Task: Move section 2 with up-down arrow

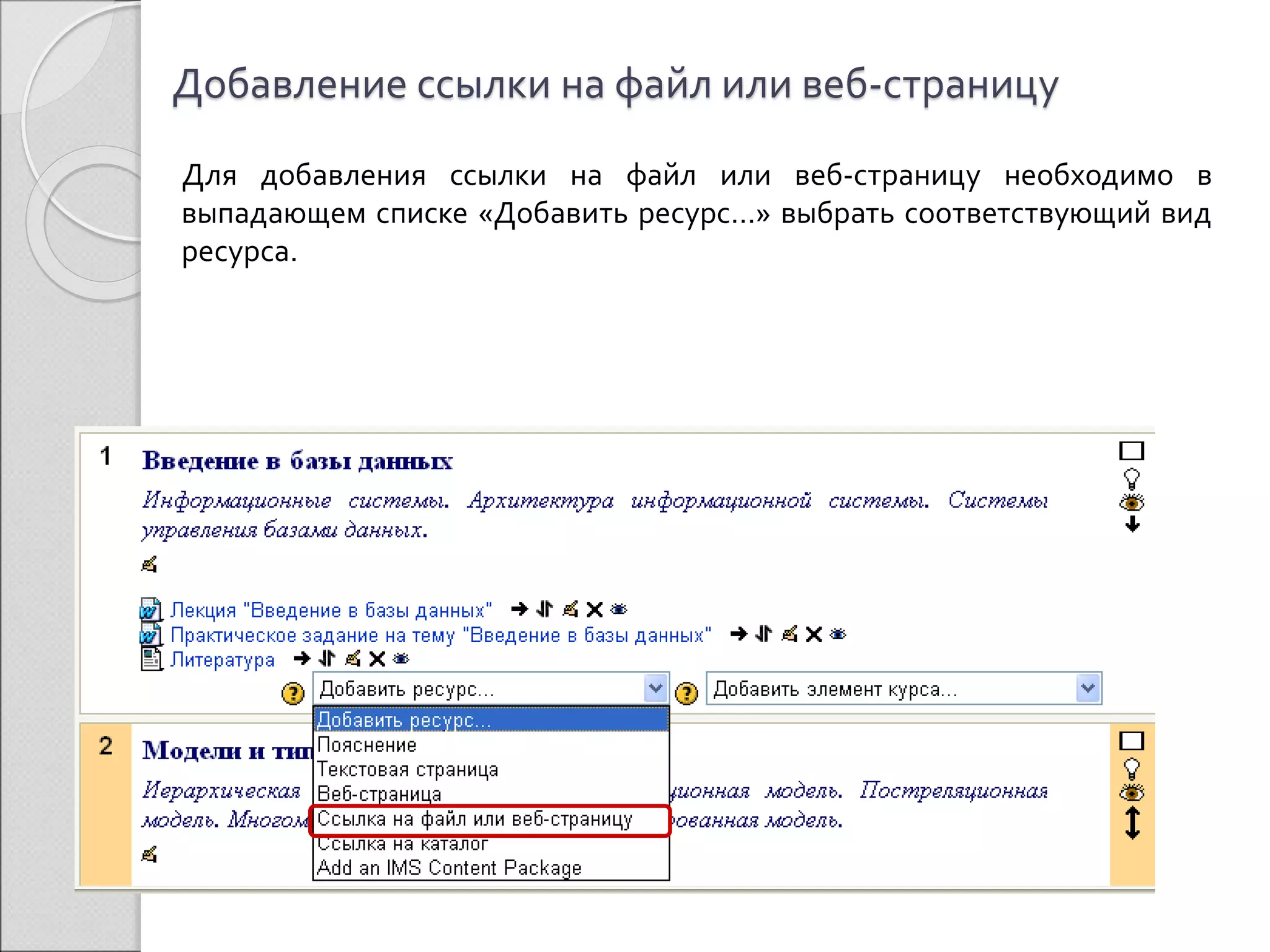Action: coord(1132,823)
